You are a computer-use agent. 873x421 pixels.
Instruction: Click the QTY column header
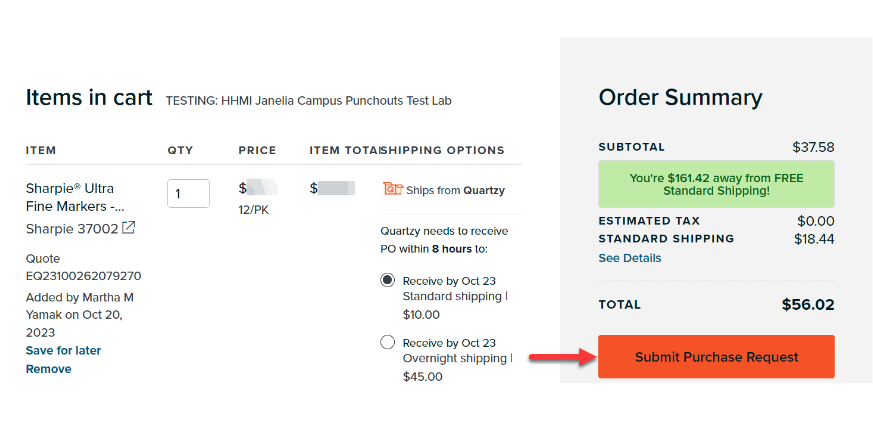click(180, 150)
